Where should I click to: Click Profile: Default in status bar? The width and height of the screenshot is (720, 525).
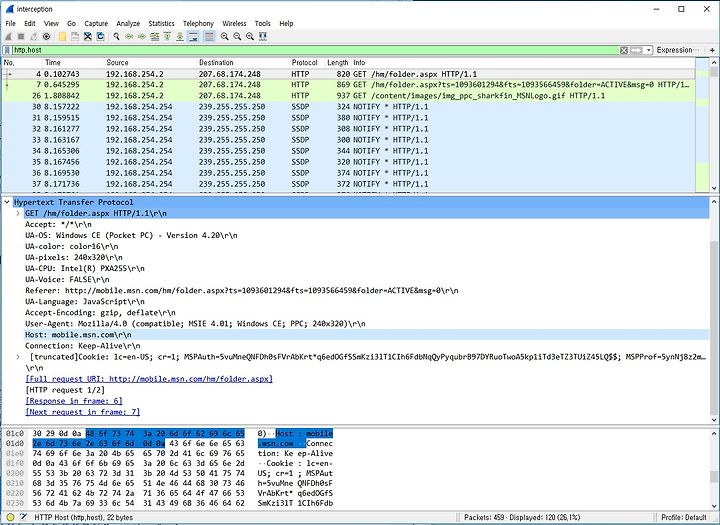684,517
